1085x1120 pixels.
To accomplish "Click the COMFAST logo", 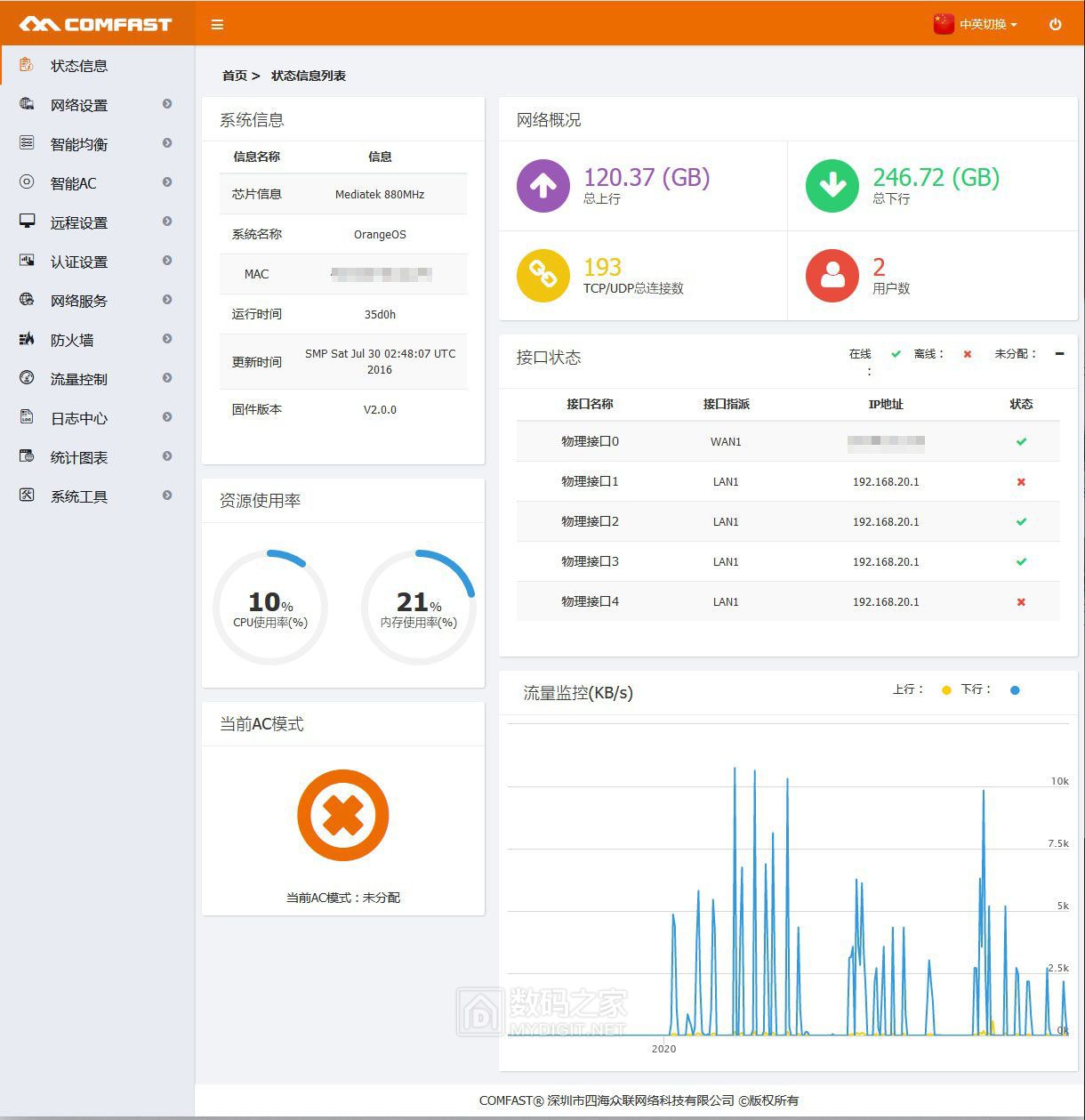I will [96, 24].
